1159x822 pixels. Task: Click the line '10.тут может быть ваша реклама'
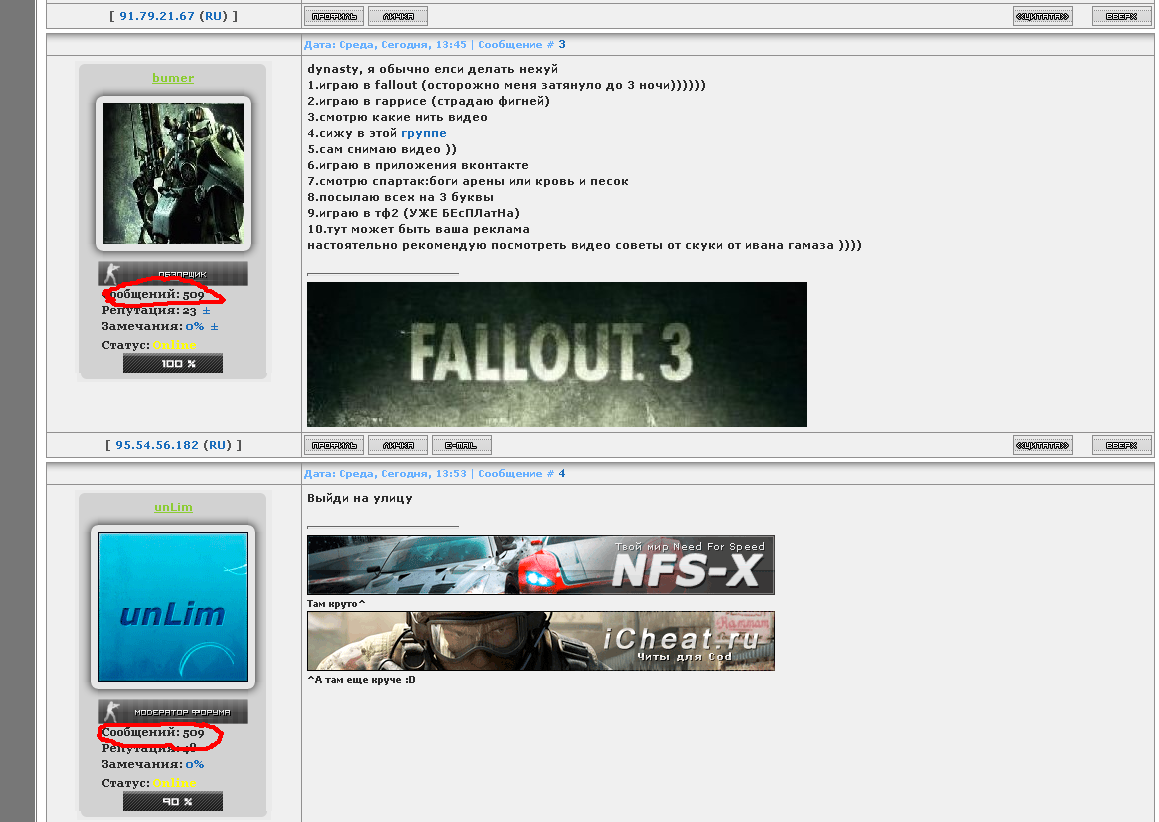pos(418,229)
